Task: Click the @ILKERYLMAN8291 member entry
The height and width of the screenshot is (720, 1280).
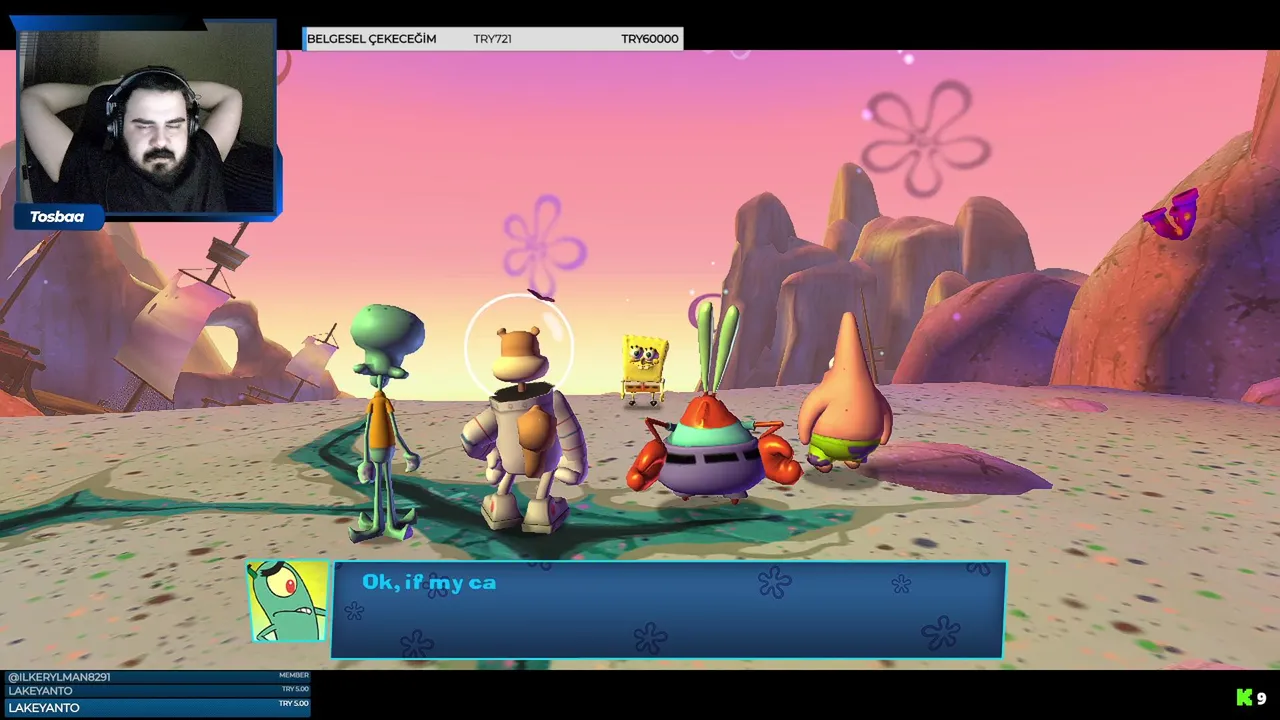Action: pos(158,677)
